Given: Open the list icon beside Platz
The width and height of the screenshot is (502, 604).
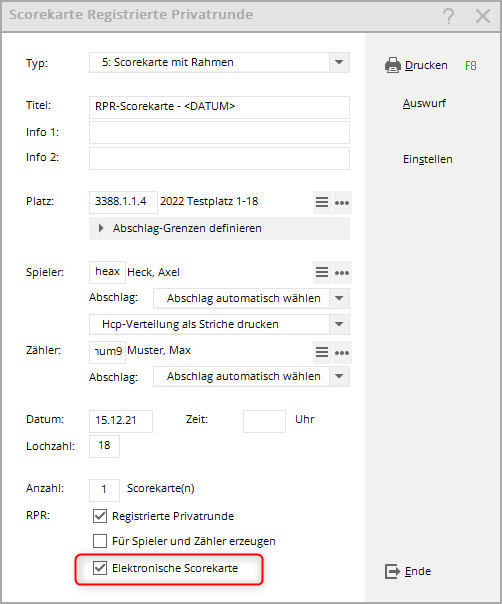Looking at the screenshot, I should (x=322, y=202).
